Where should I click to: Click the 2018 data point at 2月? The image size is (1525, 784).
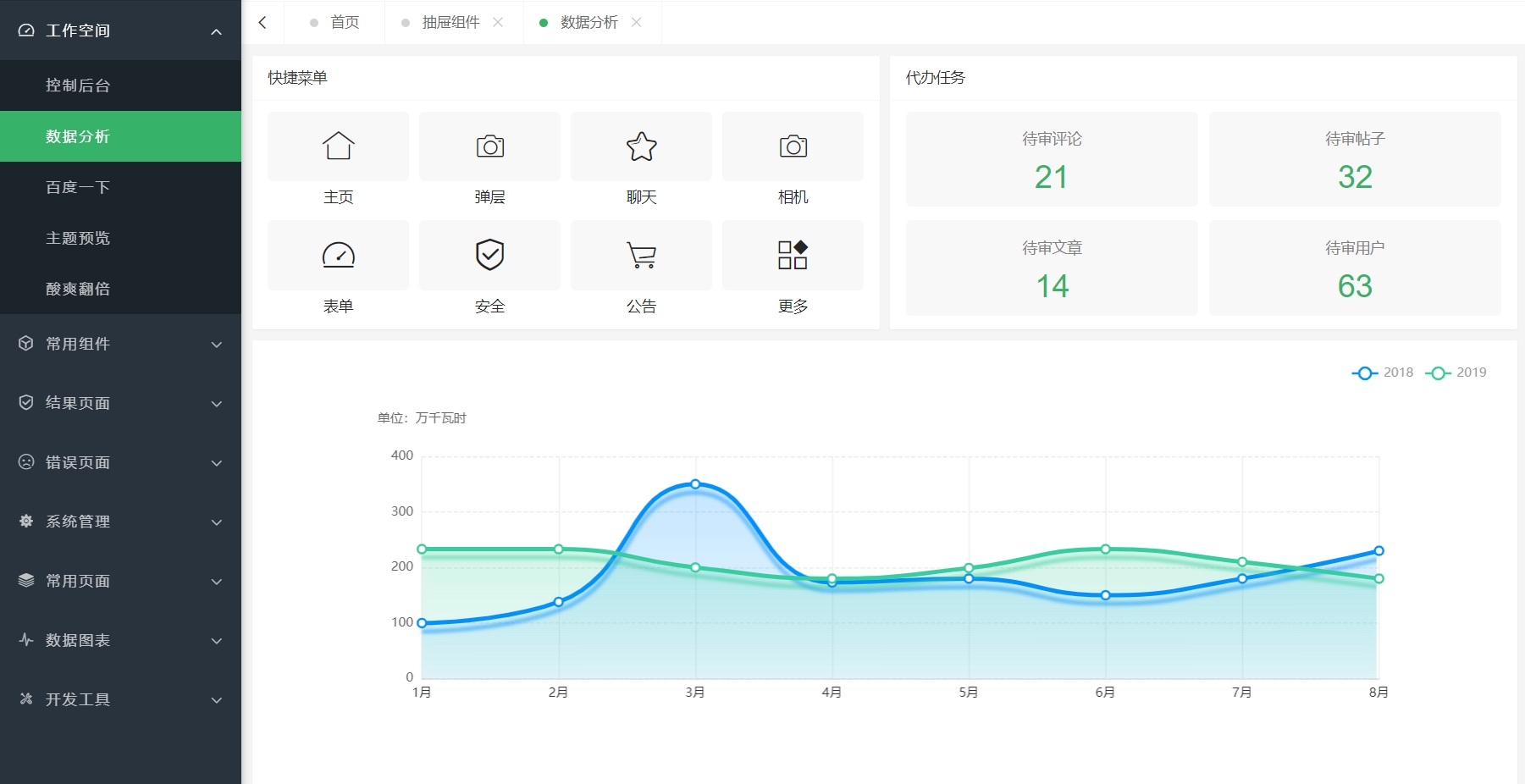[x=559, y=602]
